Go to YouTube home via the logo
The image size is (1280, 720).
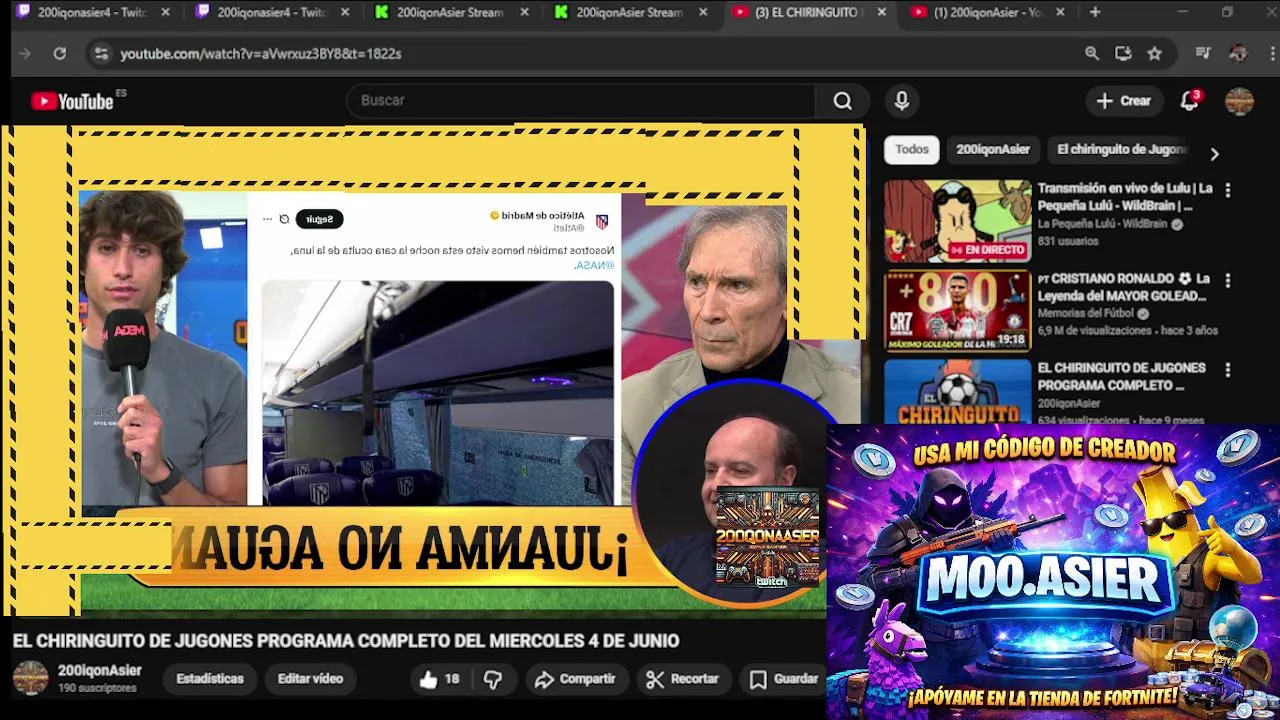pyautogui.click(x=72, y=101)
